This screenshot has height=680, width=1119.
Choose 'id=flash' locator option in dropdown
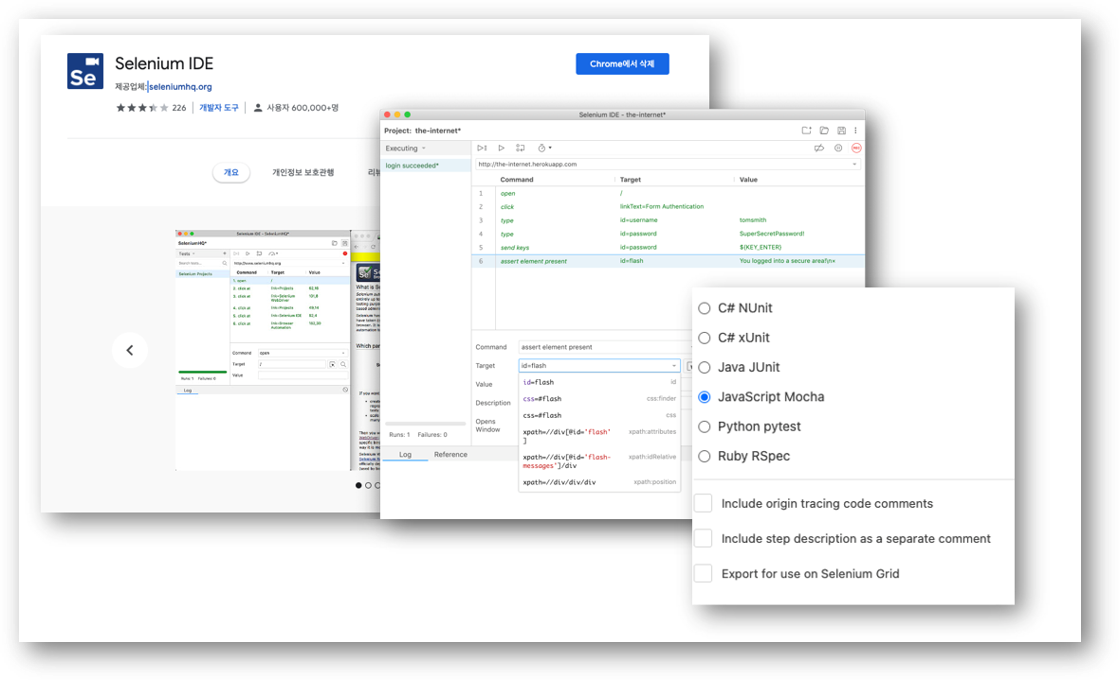tap(599, 382)
